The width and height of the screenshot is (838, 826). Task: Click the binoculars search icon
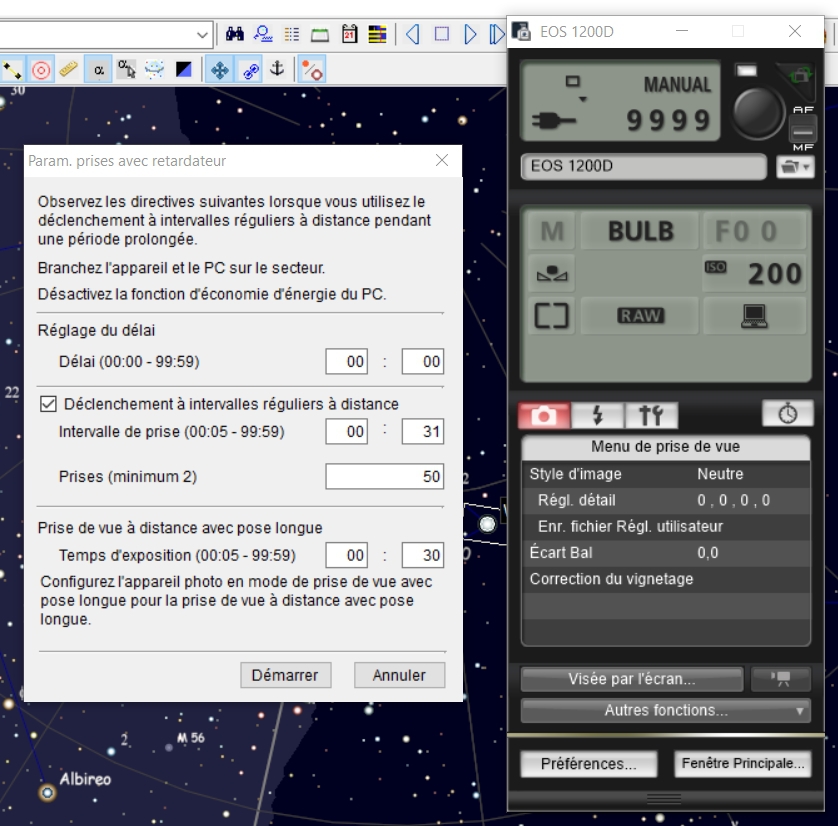235,34
